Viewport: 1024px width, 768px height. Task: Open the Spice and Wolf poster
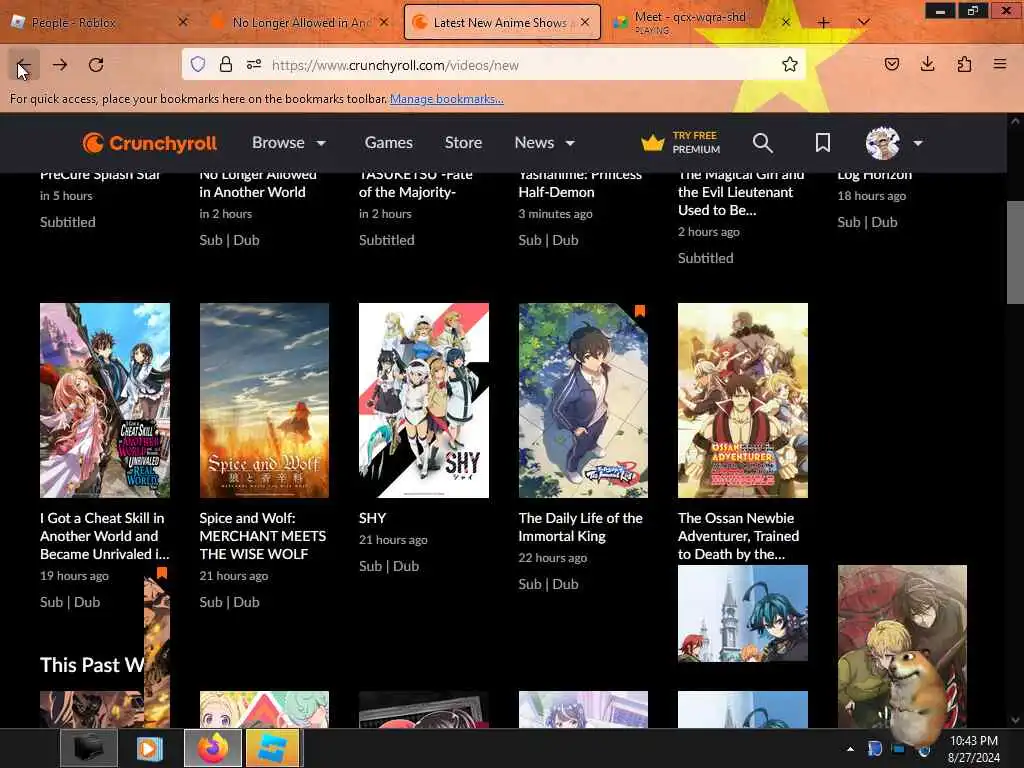click(x=264, y=400)
